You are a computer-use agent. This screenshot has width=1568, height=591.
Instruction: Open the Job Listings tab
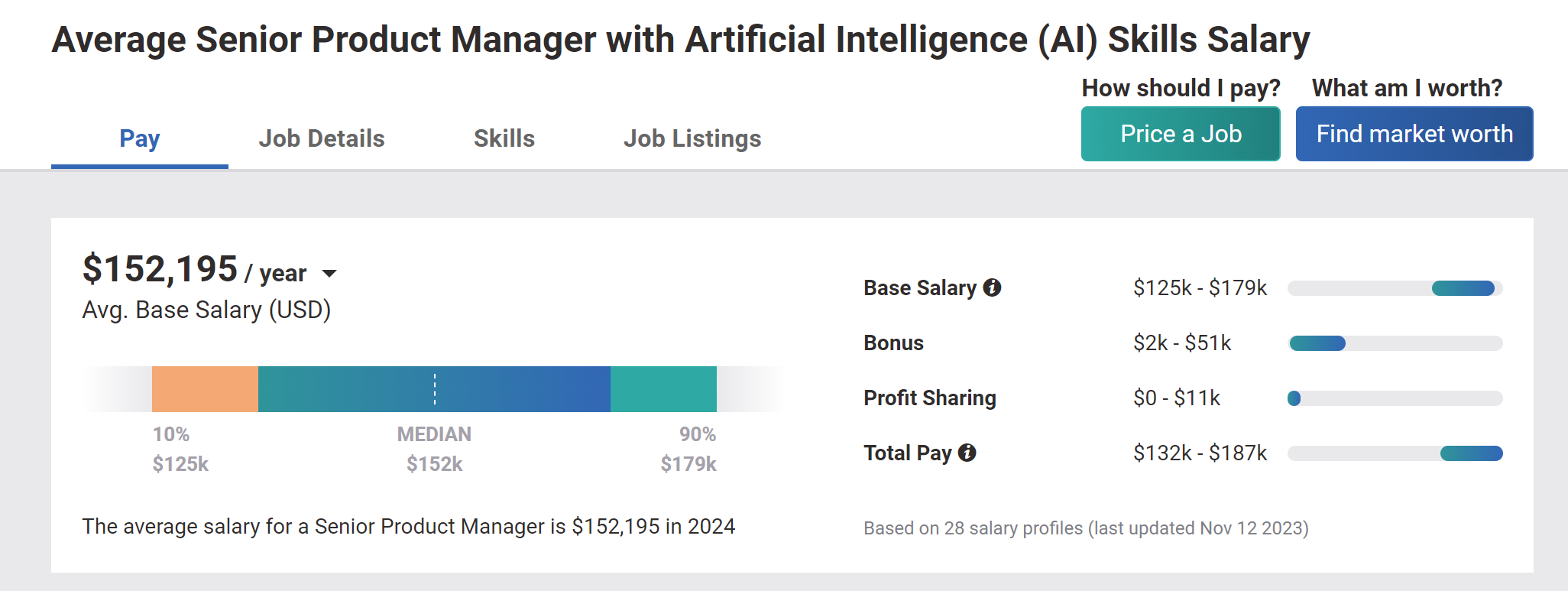pos(692,138)
